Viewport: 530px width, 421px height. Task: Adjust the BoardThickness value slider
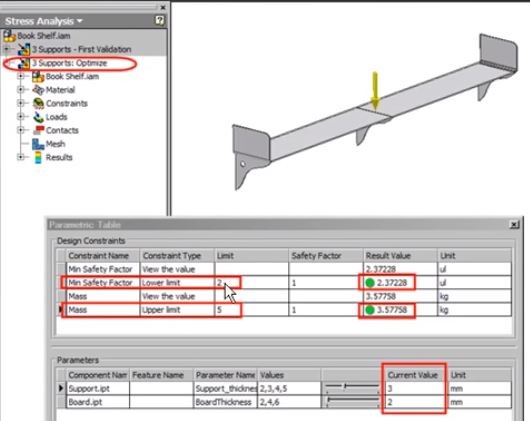[x=328, y=400]
